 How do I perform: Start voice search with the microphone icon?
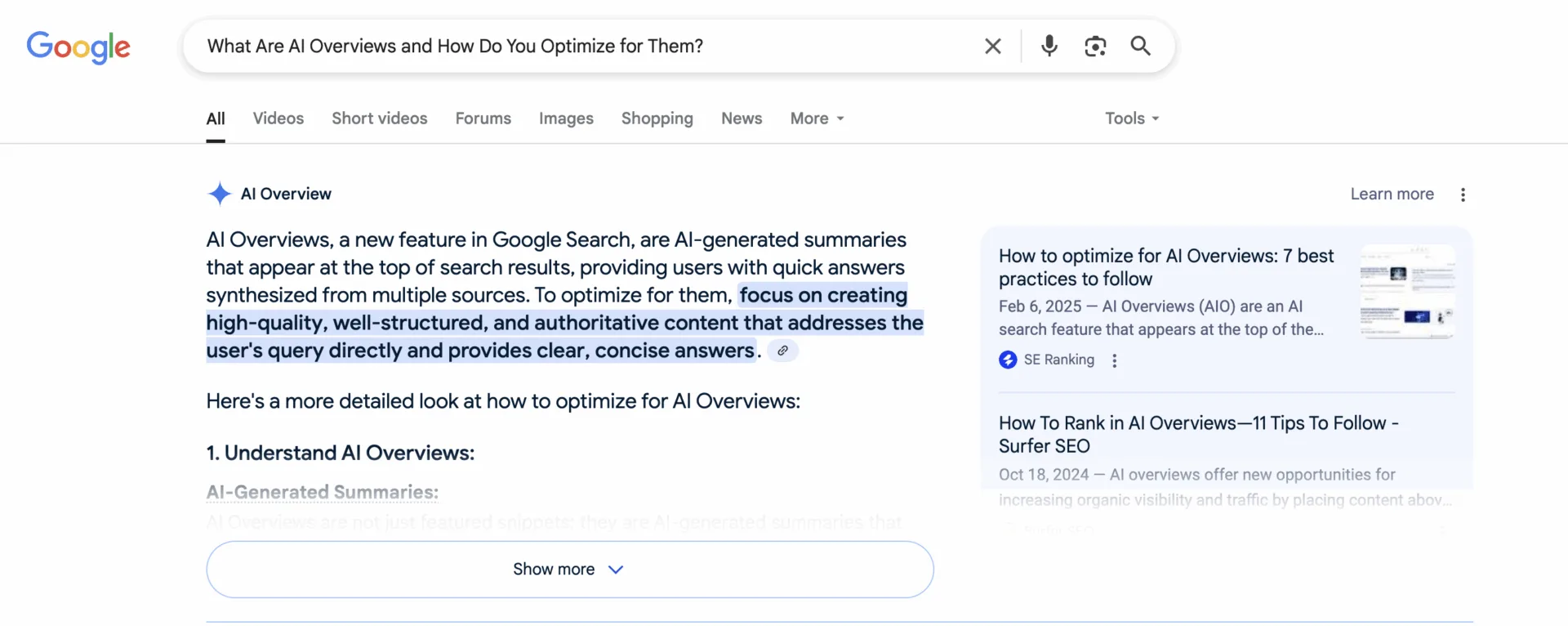click(1049, 46)
